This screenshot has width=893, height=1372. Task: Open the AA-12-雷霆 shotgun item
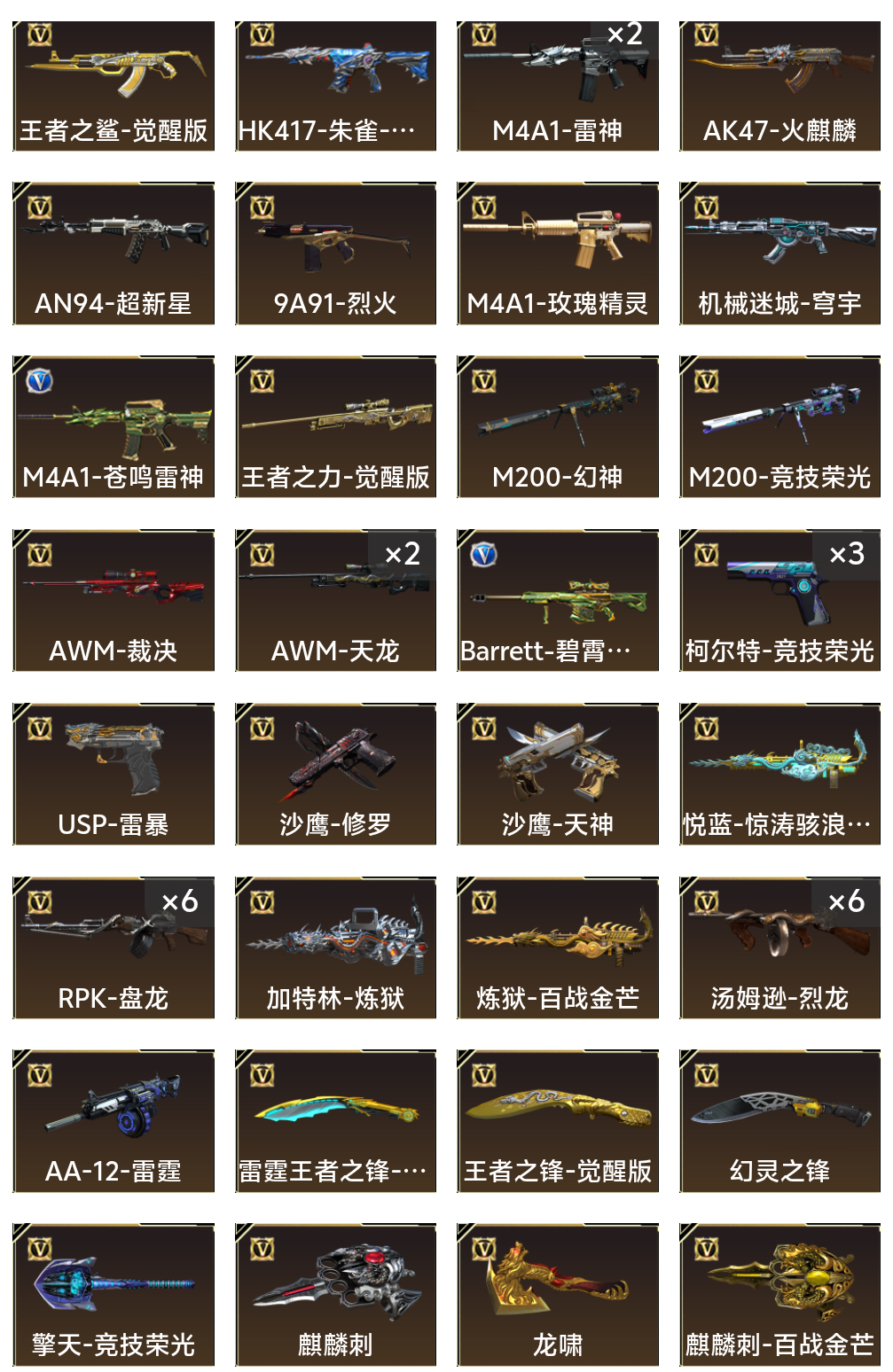coord(114,1121)
